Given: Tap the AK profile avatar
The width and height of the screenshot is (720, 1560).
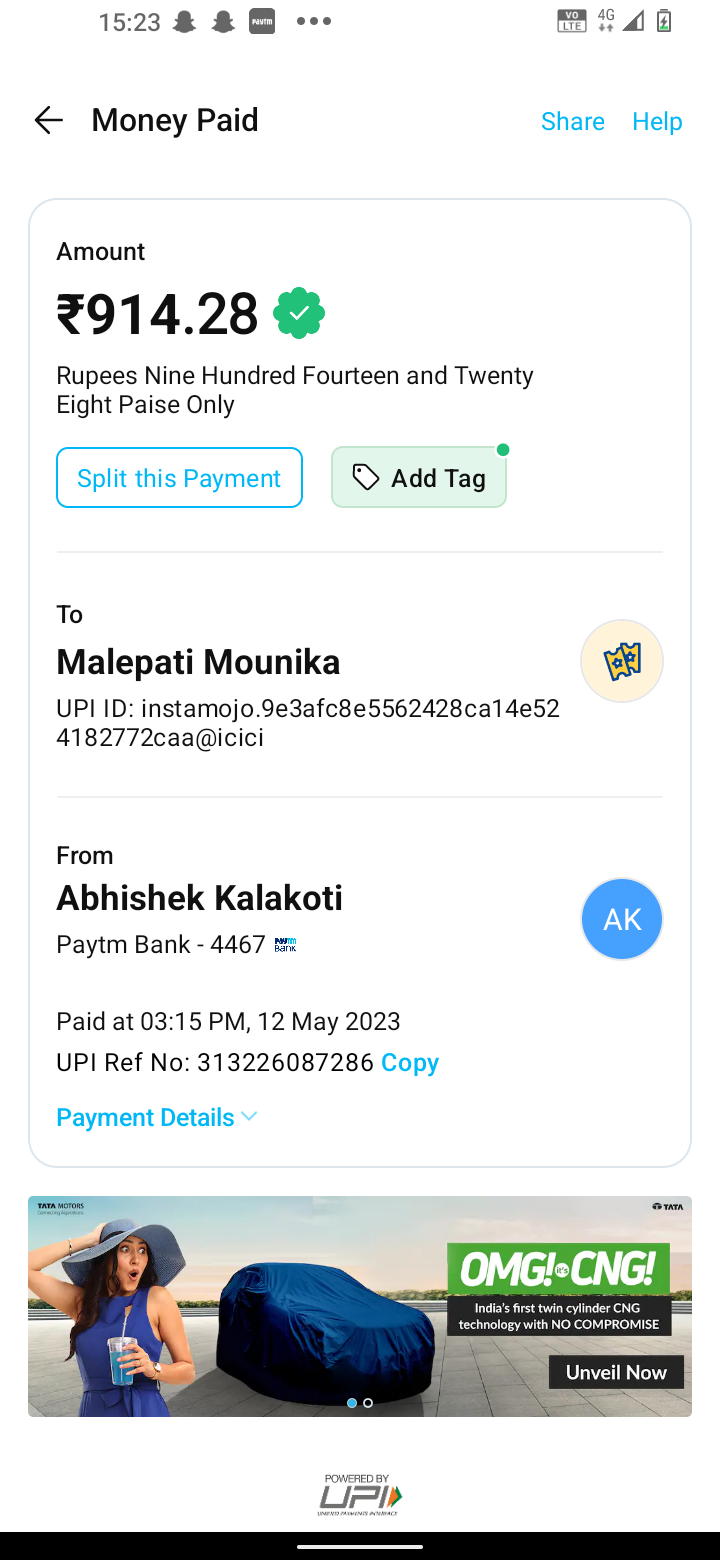Looking at the screenshot, I should pos(621,919).
